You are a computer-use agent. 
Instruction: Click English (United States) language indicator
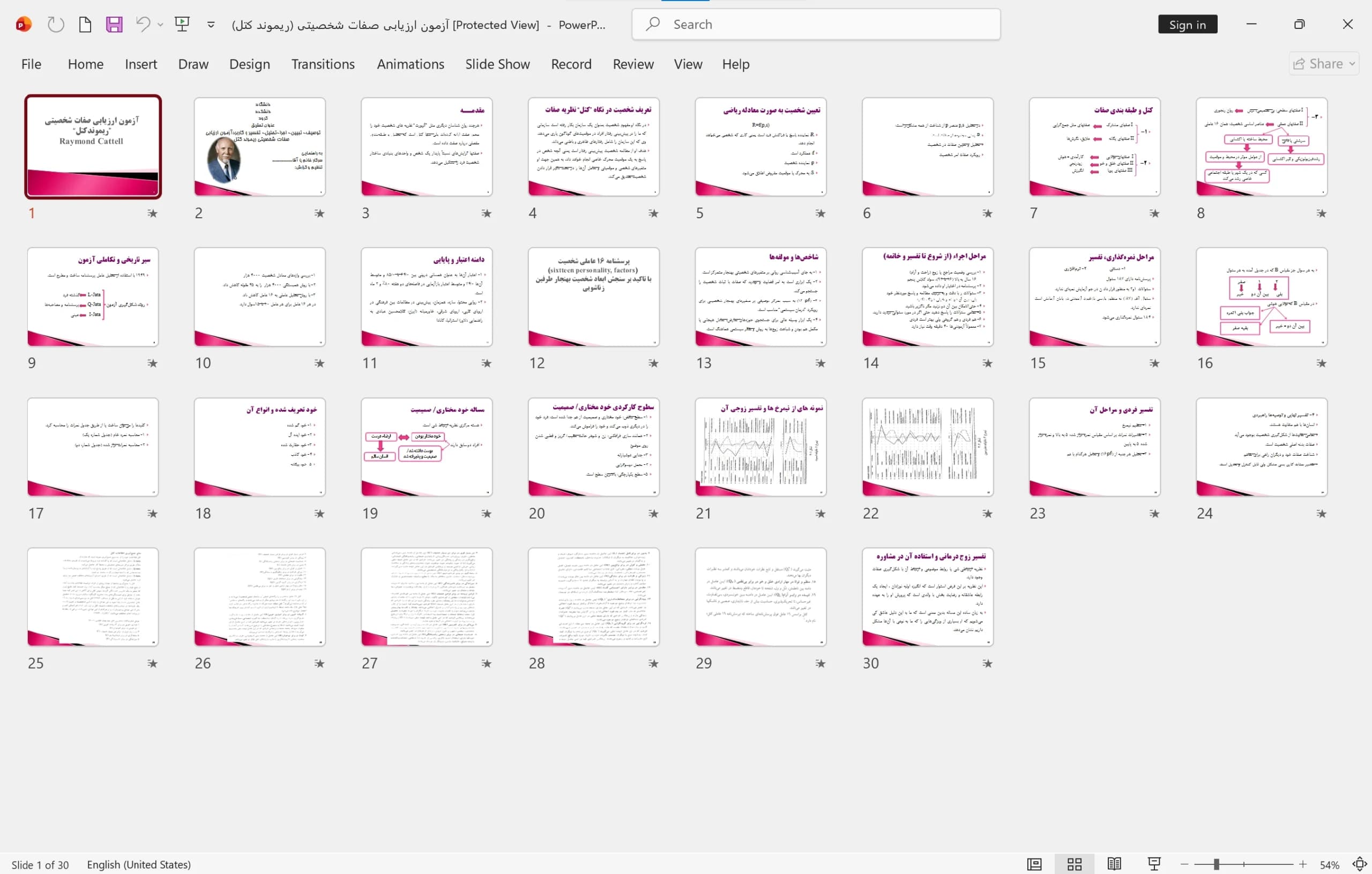pos(138,865)
